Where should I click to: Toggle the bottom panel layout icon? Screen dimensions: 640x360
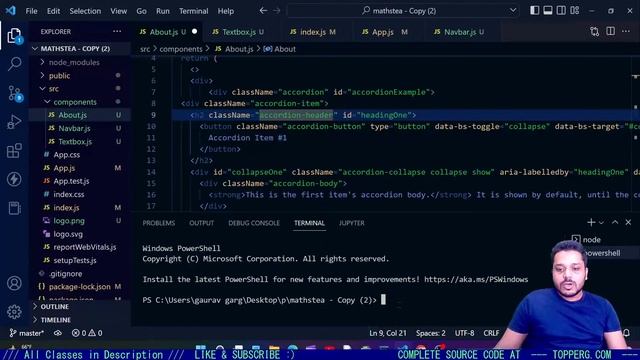548,11
